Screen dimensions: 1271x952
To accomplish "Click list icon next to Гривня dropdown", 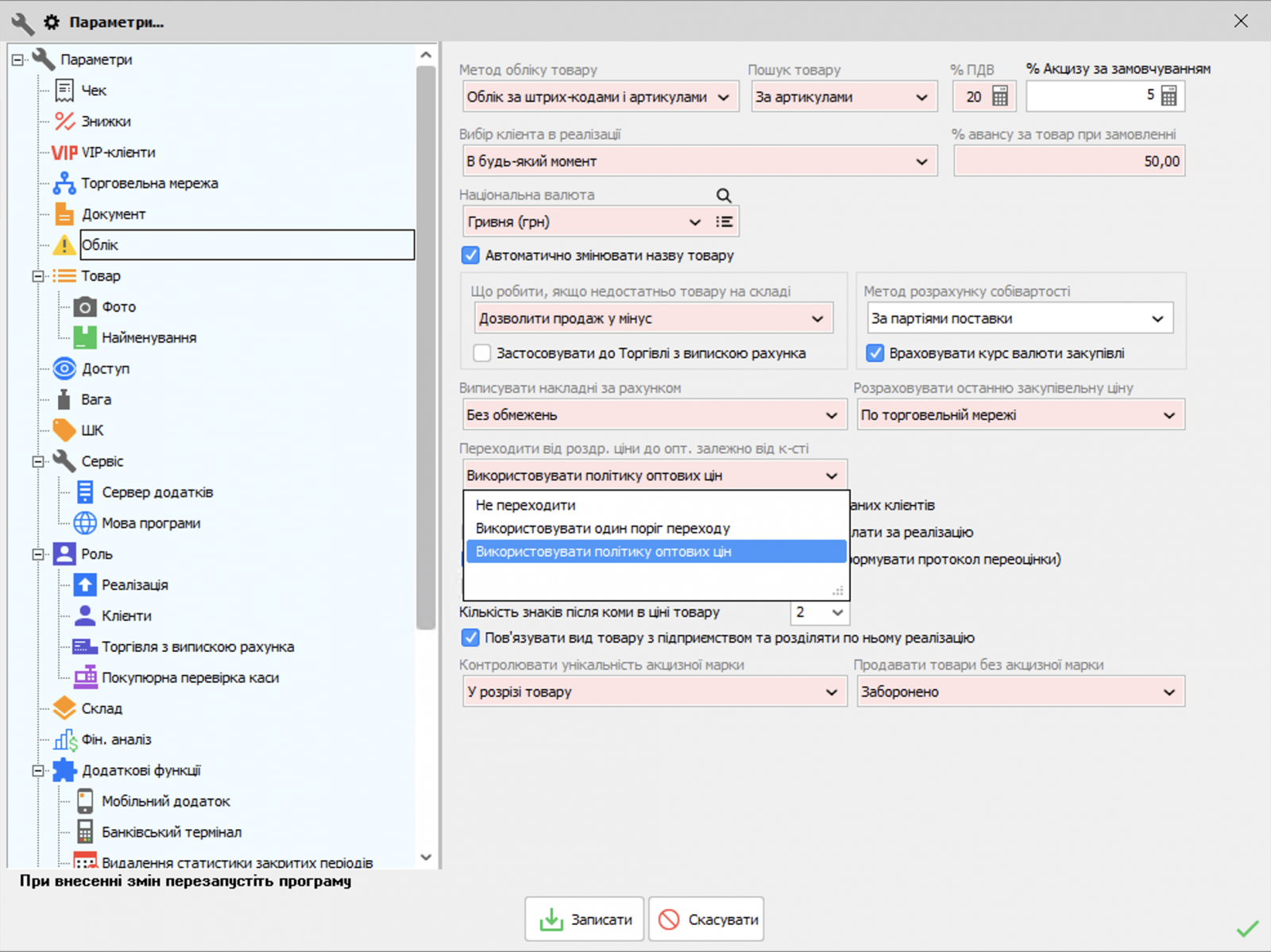I will 724,222.
